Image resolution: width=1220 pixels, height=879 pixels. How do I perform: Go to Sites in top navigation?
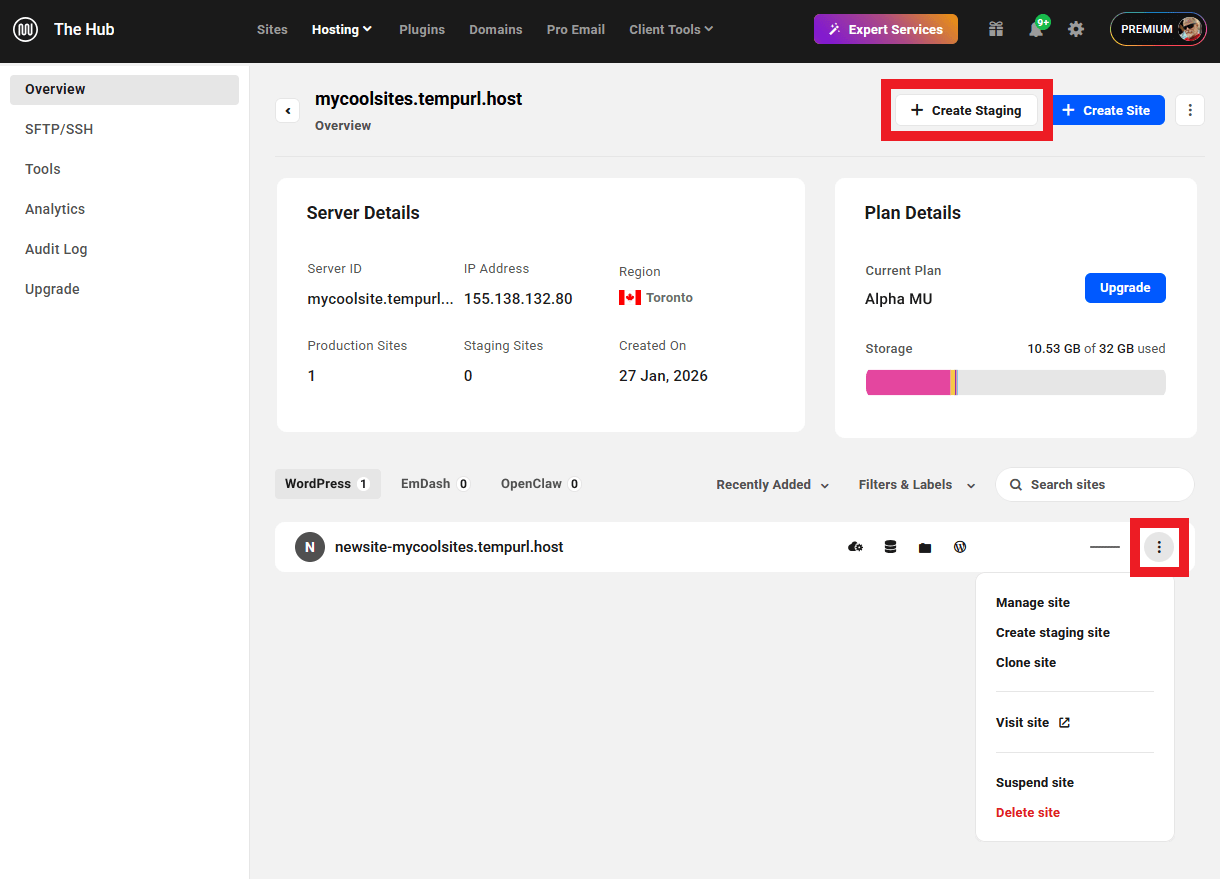tap(272, 29)
